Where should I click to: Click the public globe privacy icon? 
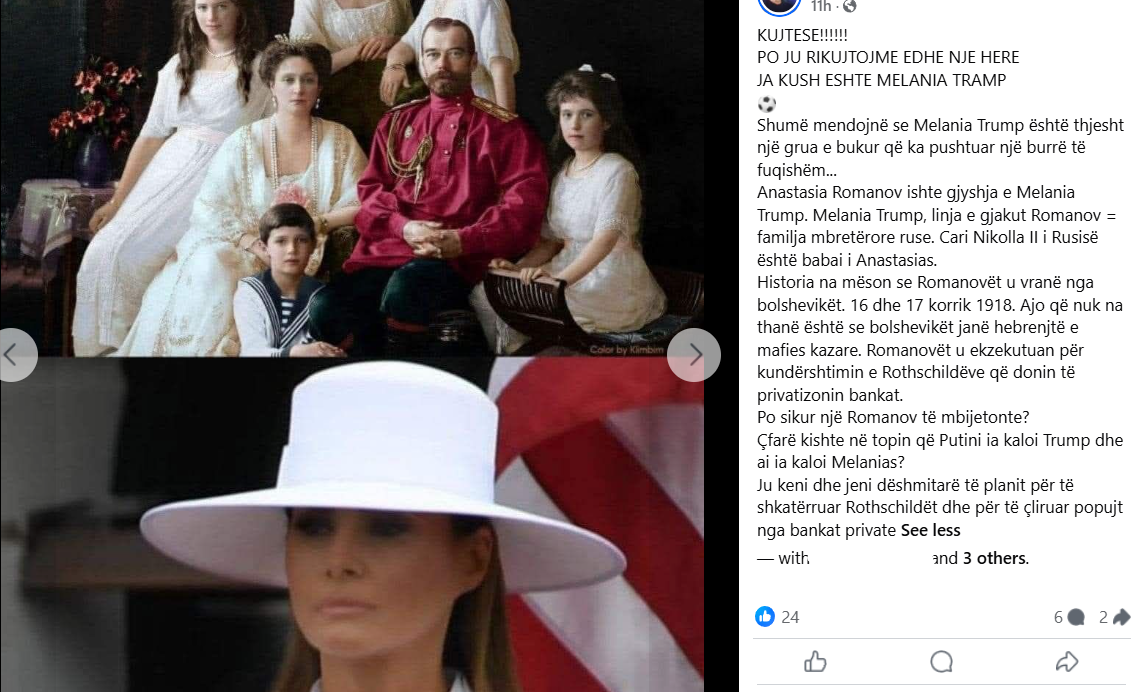pyautogui.click(x=849, y=7)
